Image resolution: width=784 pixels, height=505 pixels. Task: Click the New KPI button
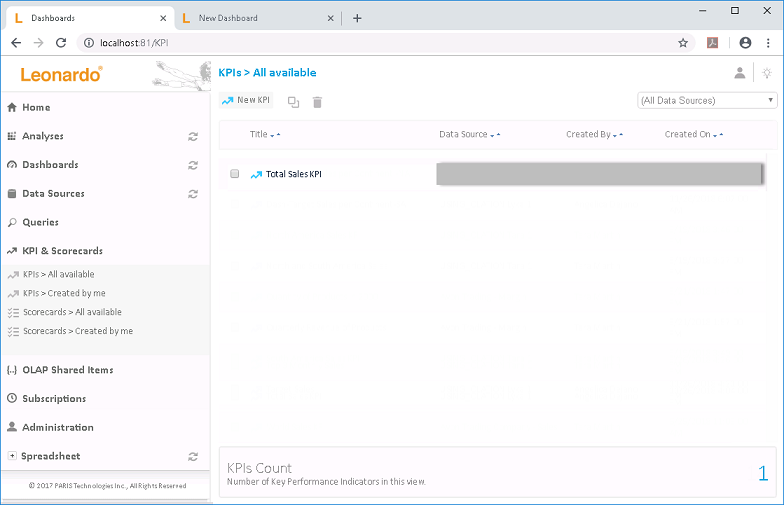tap(246, 101)
